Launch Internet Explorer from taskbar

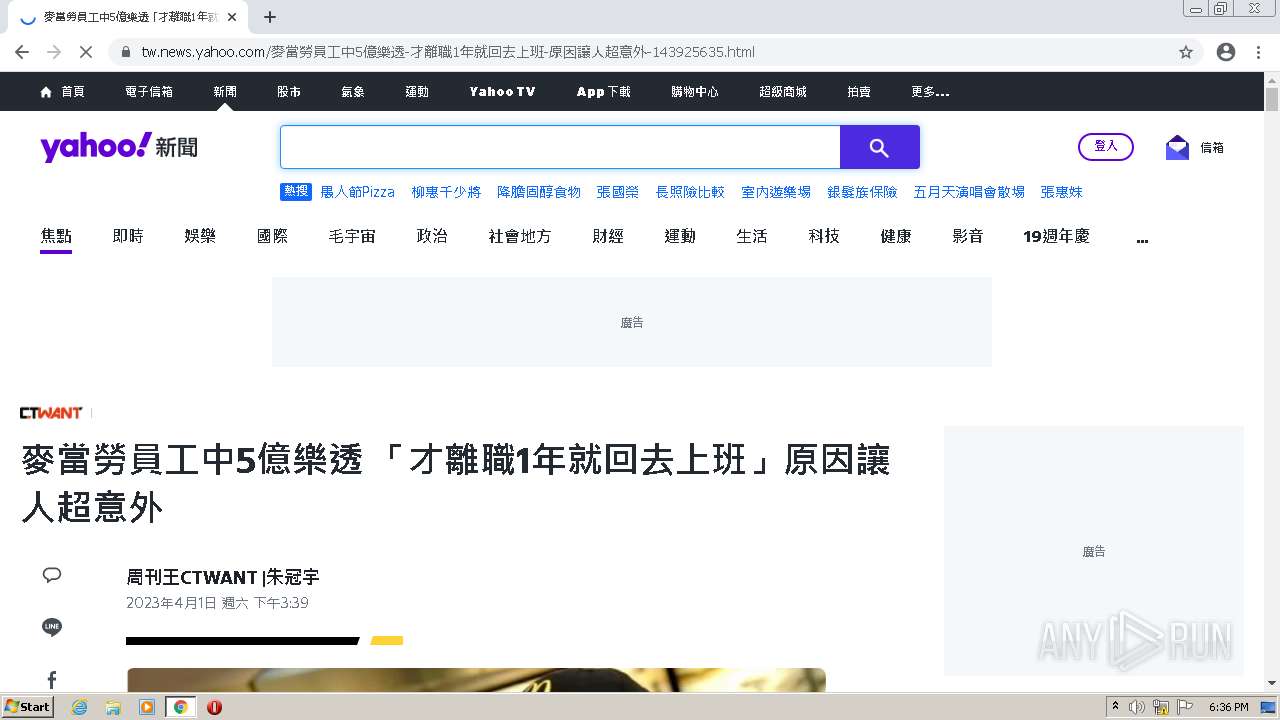click(80, 707)
